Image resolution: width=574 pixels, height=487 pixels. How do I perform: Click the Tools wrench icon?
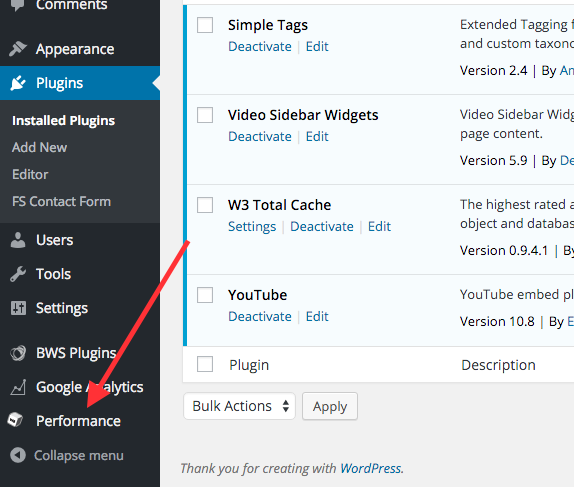18,274
